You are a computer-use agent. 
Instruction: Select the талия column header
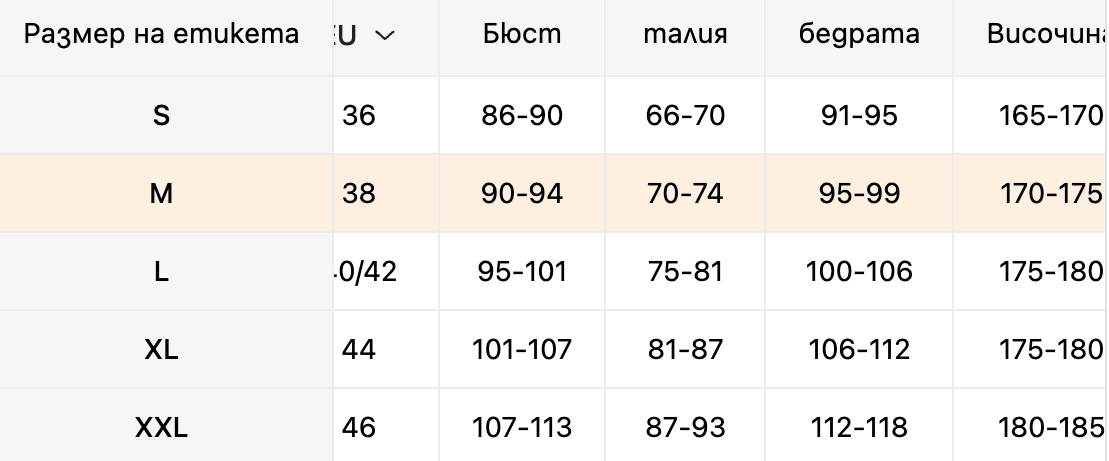pyautogui.click(x=685, y=34)
